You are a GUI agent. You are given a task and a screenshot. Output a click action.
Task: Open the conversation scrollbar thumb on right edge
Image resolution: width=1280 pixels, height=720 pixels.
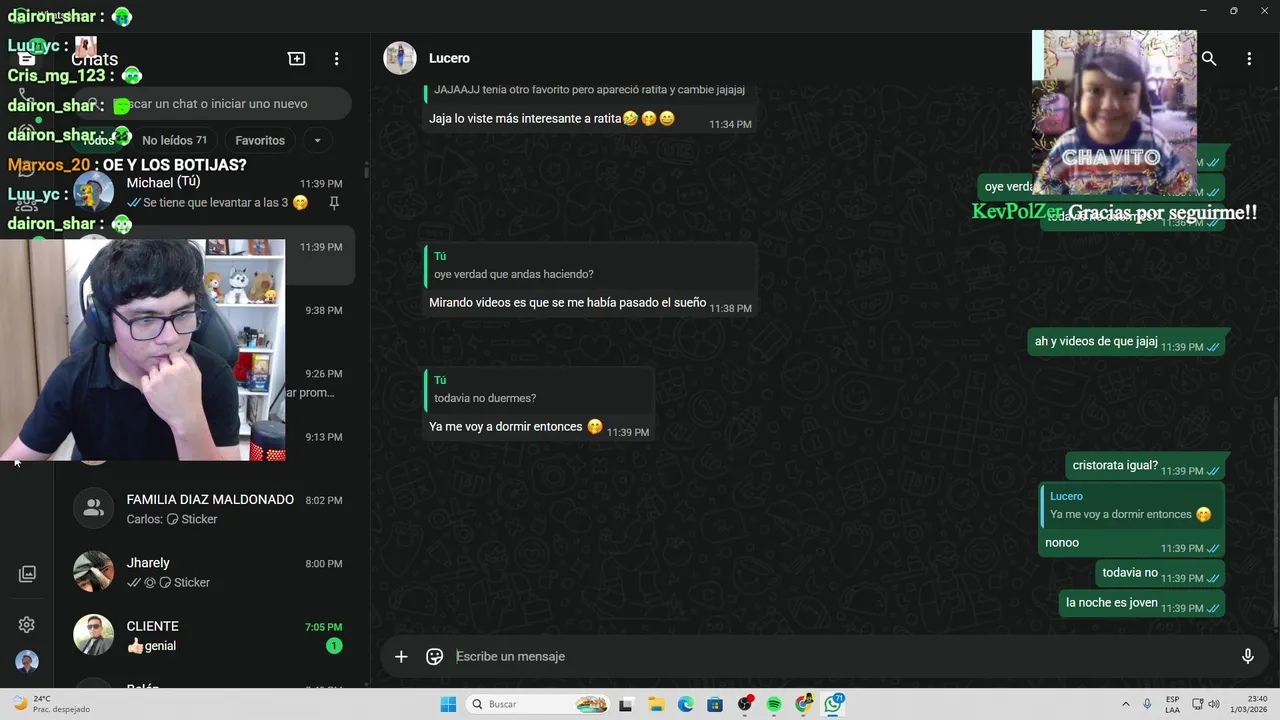tap(1276, 514)
